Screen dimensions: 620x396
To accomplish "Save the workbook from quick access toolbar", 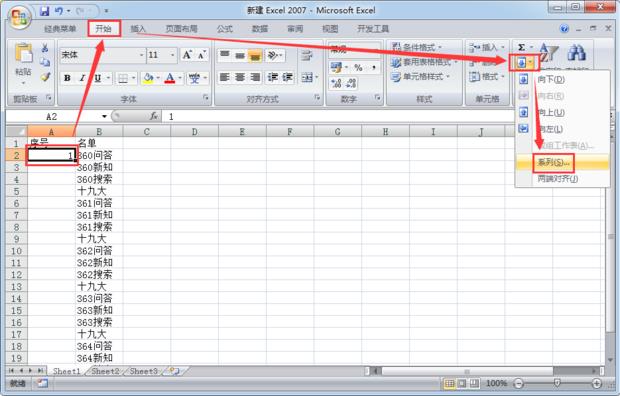I will point(45,11).
